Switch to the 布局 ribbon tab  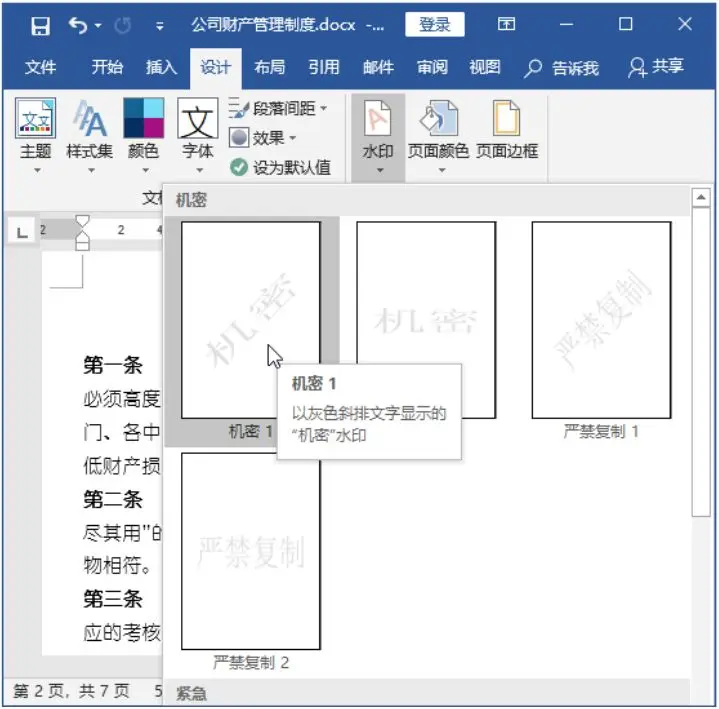(x=270, y=67)
